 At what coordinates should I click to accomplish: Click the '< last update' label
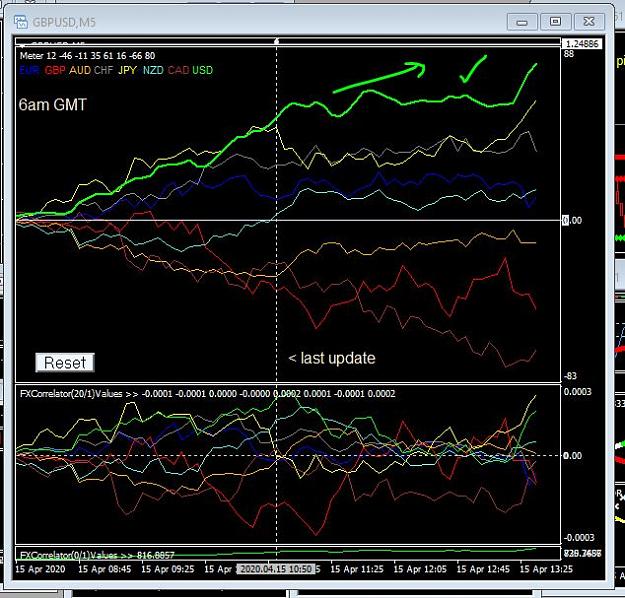point(332,358)
